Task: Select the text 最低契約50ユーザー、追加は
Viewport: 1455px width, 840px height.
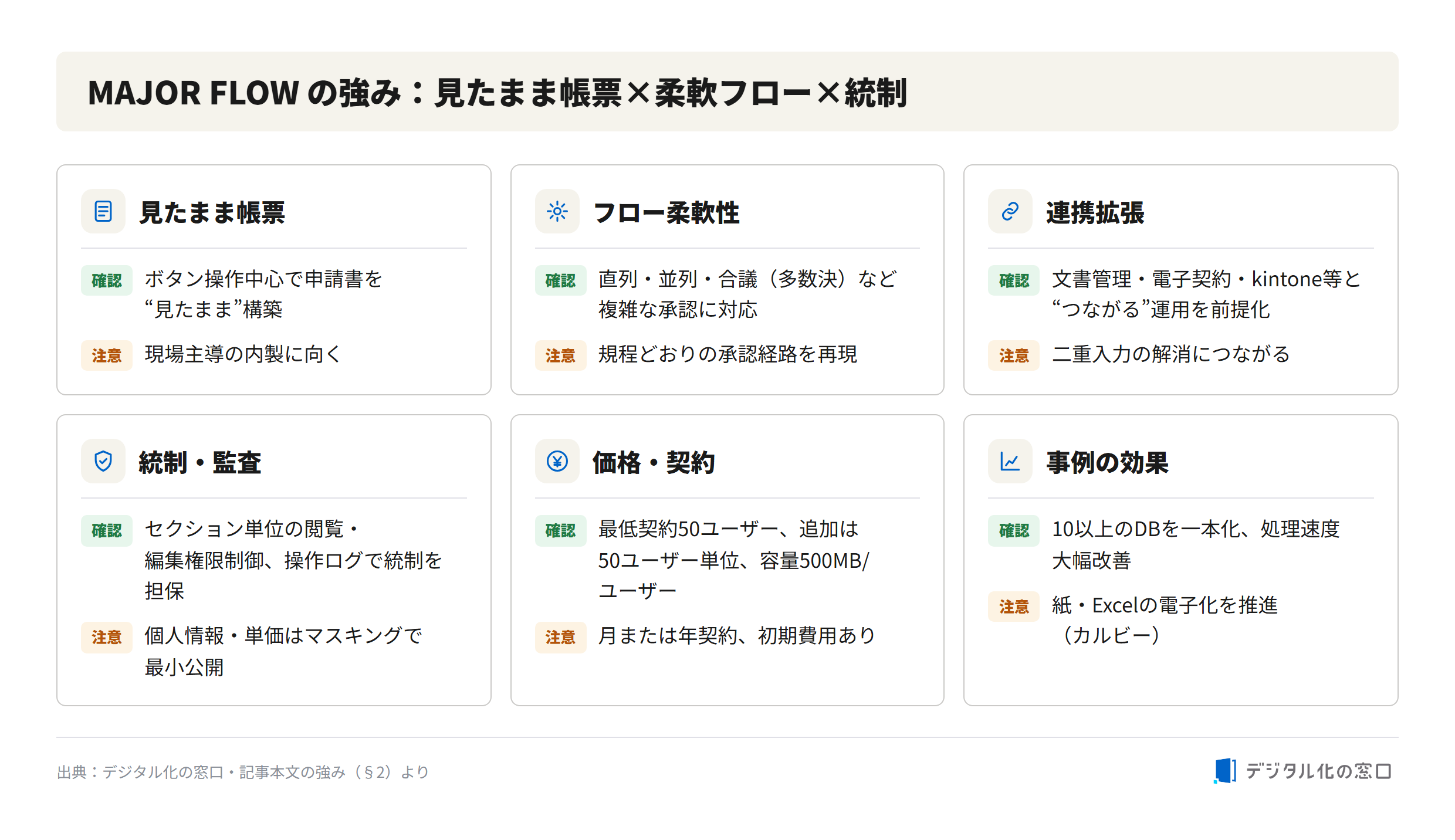Action: [728, 529]
